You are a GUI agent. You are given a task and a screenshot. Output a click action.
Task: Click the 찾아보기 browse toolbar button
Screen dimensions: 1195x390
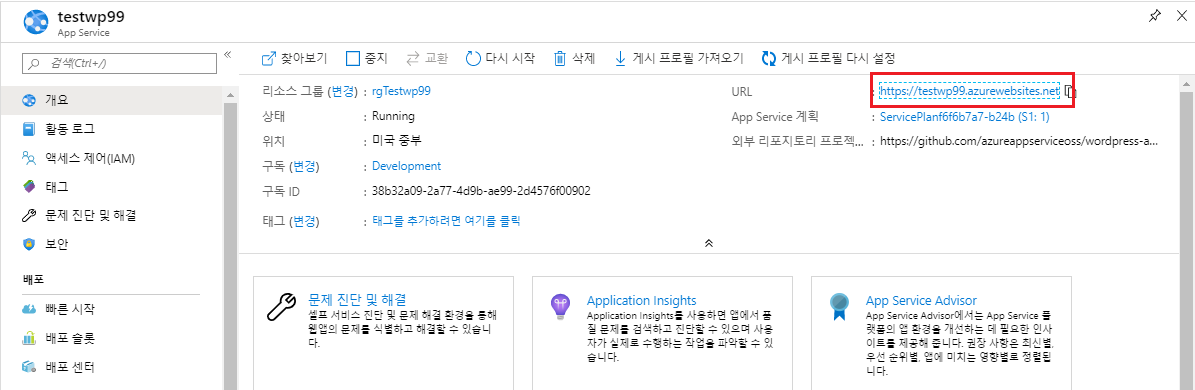click(x=294, y=58)
